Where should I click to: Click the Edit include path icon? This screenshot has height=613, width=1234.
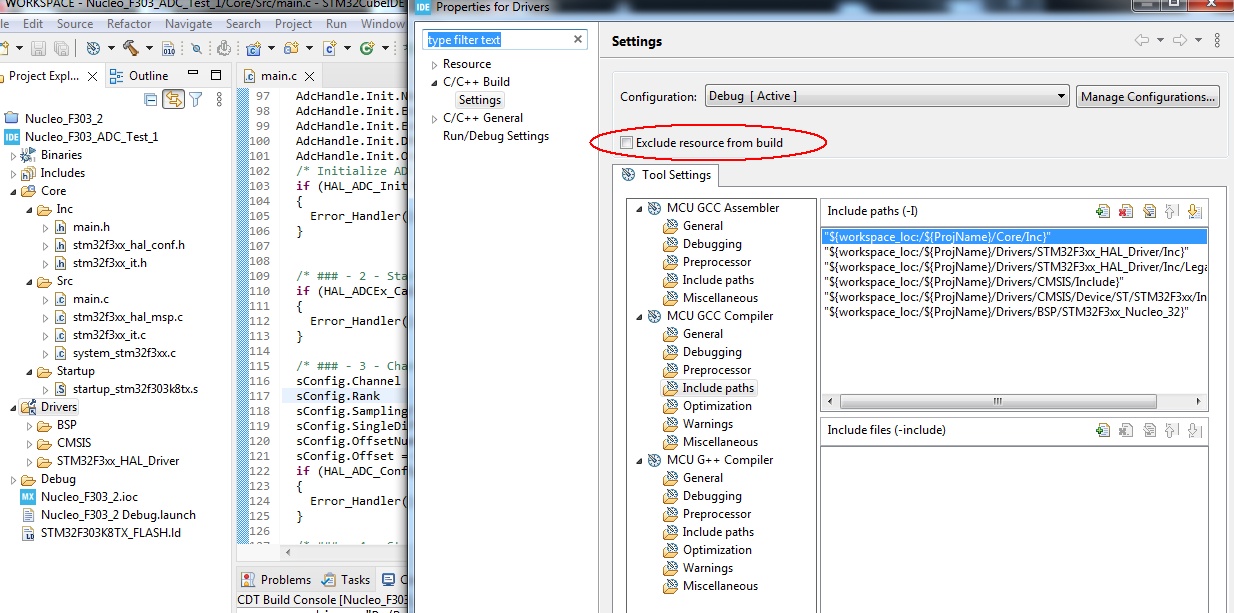tap(1148, 211)
